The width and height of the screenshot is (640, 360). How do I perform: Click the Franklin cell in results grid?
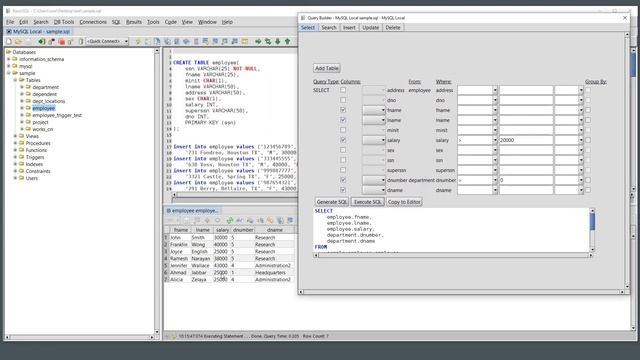pos(179,244)
